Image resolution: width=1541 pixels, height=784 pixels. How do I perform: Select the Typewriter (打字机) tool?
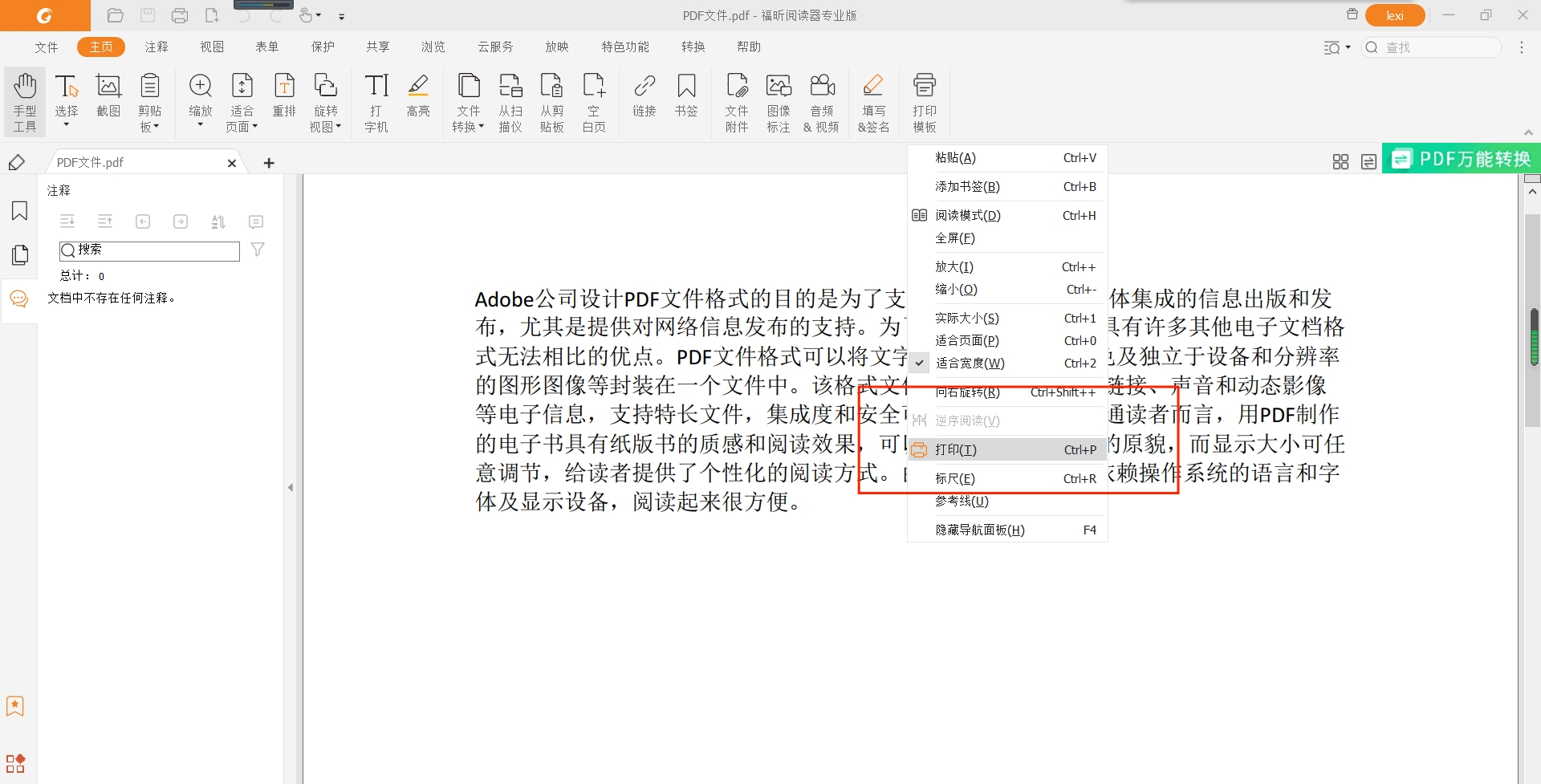click(376, 101)
